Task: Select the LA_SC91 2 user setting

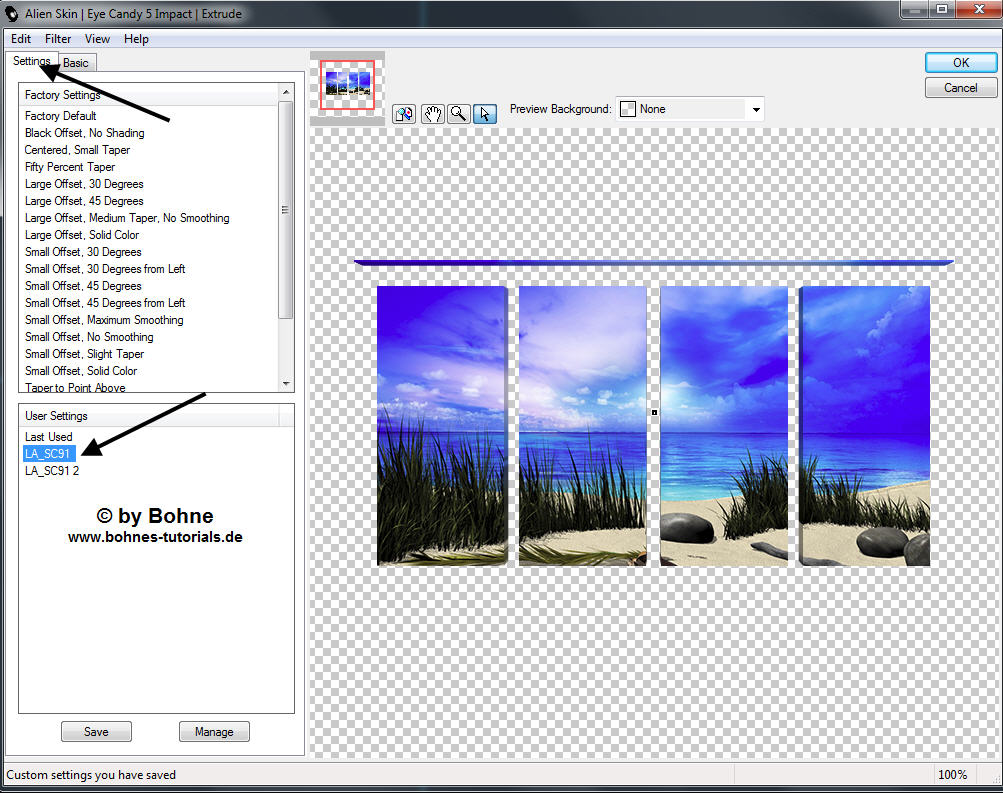Action: 52,471
